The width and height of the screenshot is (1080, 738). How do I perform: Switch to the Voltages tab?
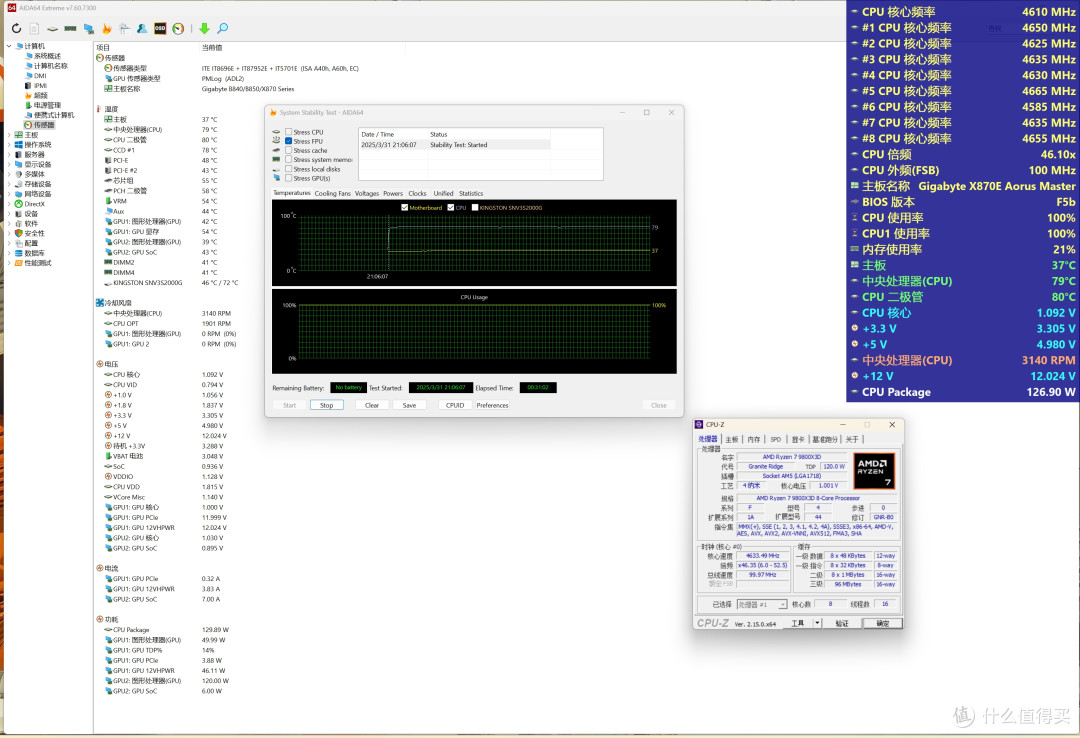(x=366, y=194)
